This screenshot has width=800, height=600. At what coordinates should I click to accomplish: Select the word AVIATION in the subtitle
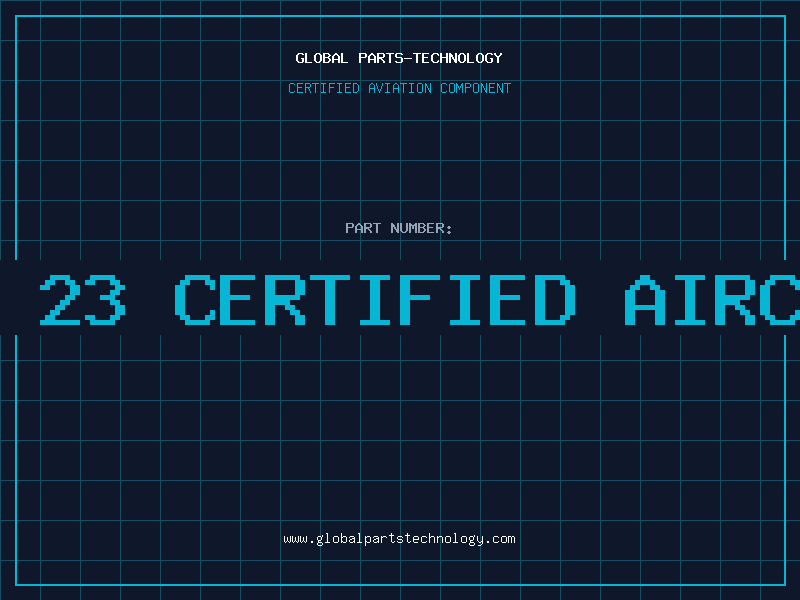(399, 88)
